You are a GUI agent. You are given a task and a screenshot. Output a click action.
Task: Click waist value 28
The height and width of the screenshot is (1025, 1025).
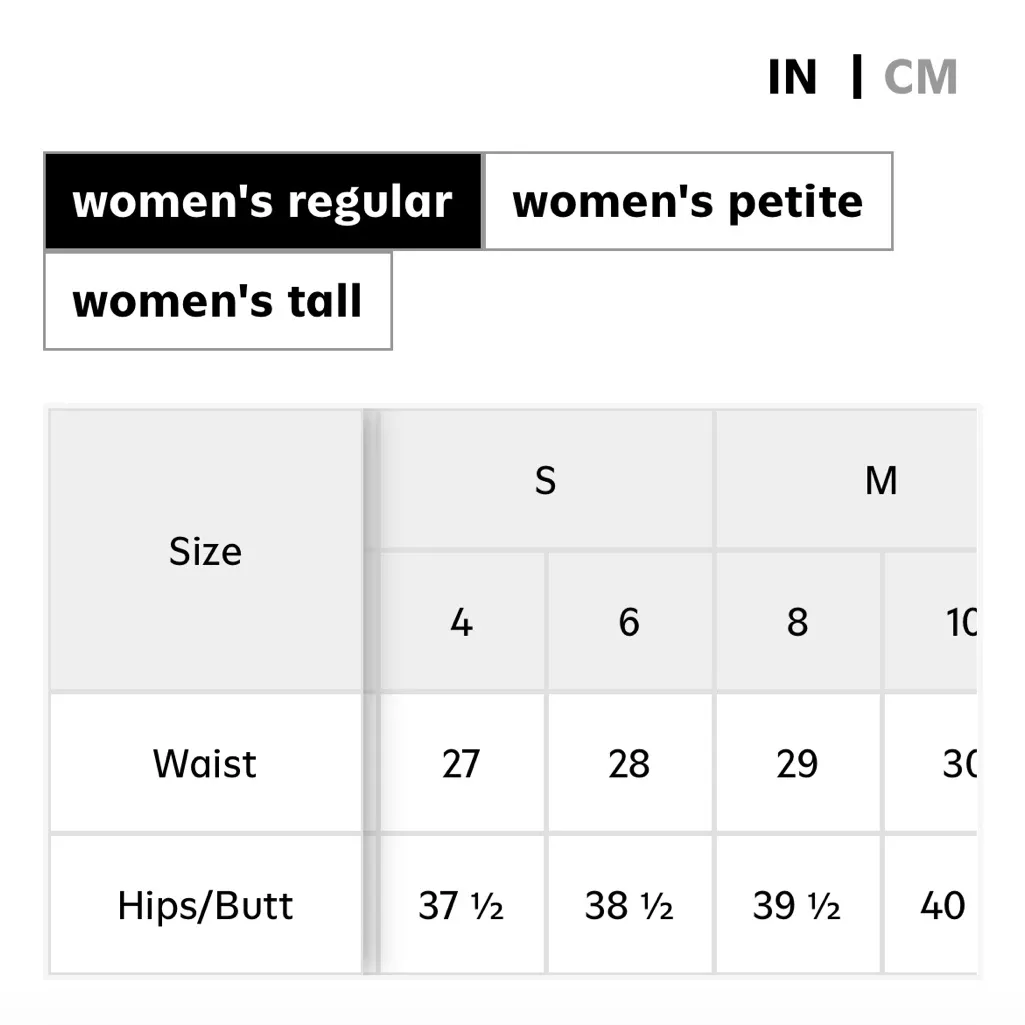pos(629,764)
